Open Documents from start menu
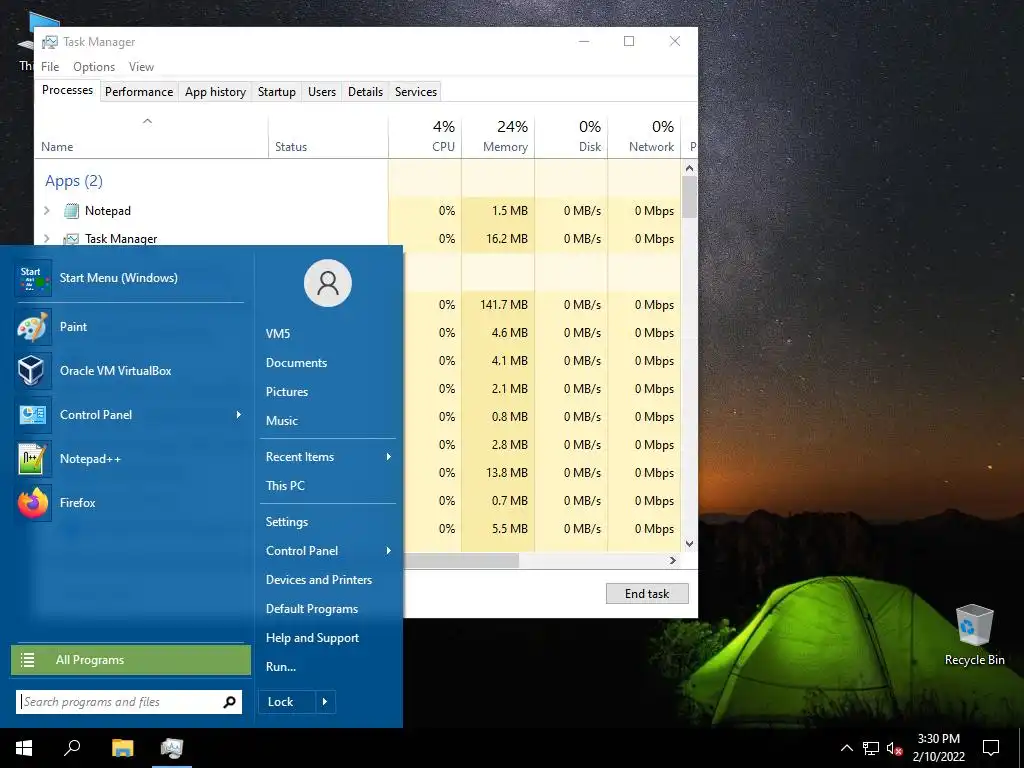1024x768 pixels. [x=296, y=362]
